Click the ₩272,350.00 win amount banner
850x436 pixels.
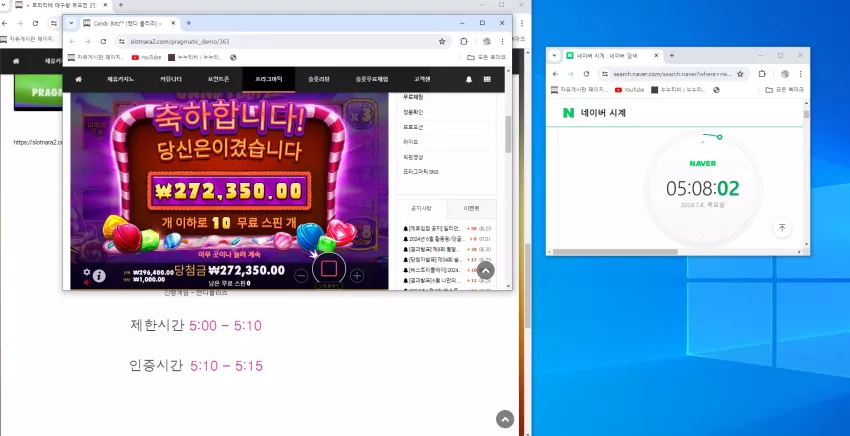point(229,191)
